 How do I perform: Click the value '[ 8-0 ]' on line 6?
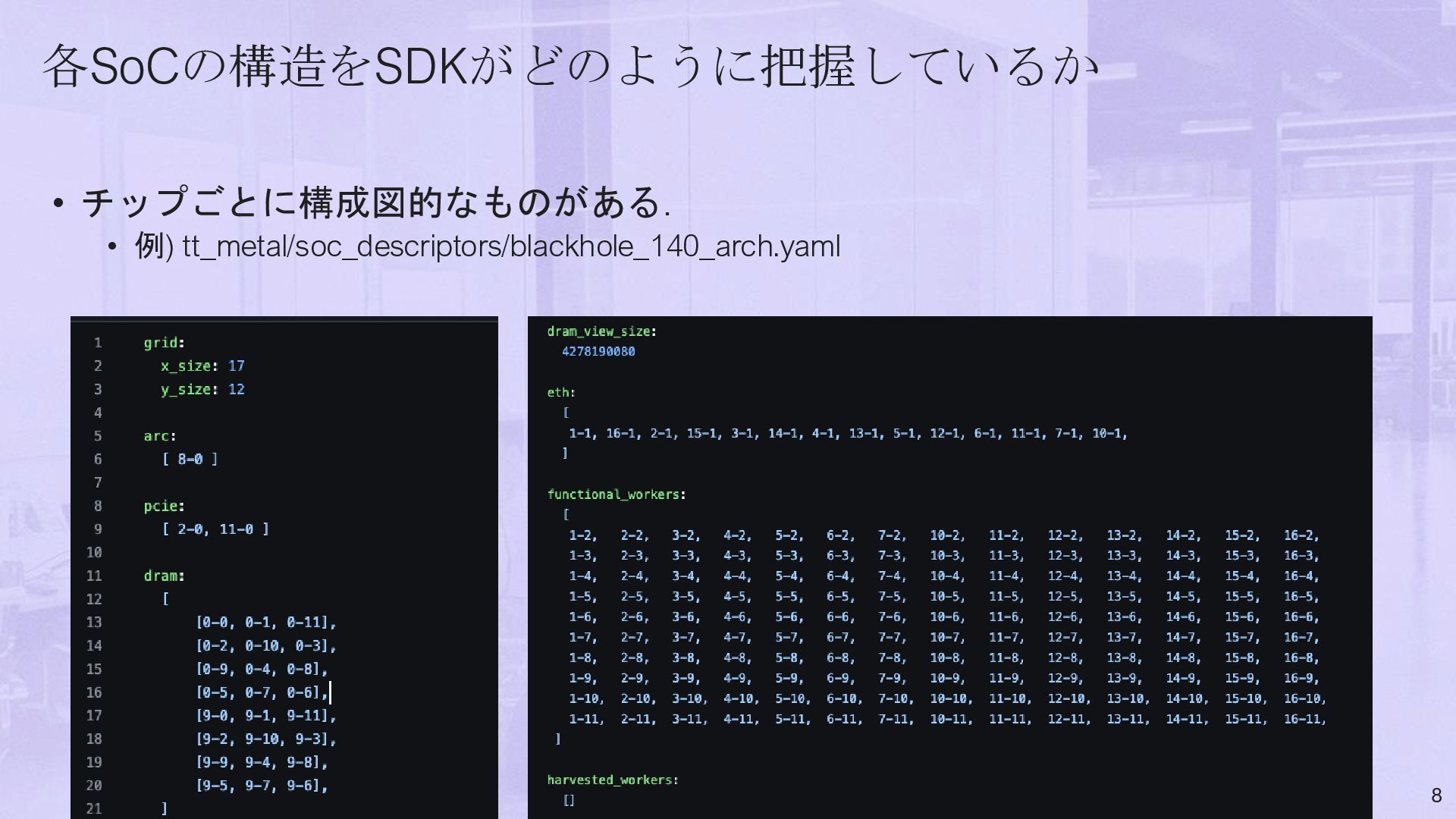(190, 460)
